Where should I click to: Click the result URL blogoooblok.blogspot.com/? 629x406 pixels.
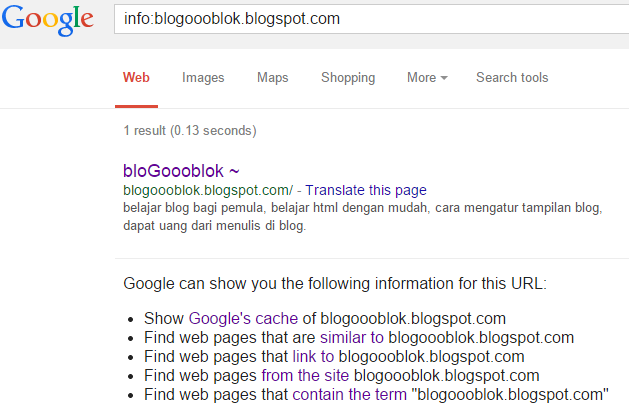coord(208,190)
